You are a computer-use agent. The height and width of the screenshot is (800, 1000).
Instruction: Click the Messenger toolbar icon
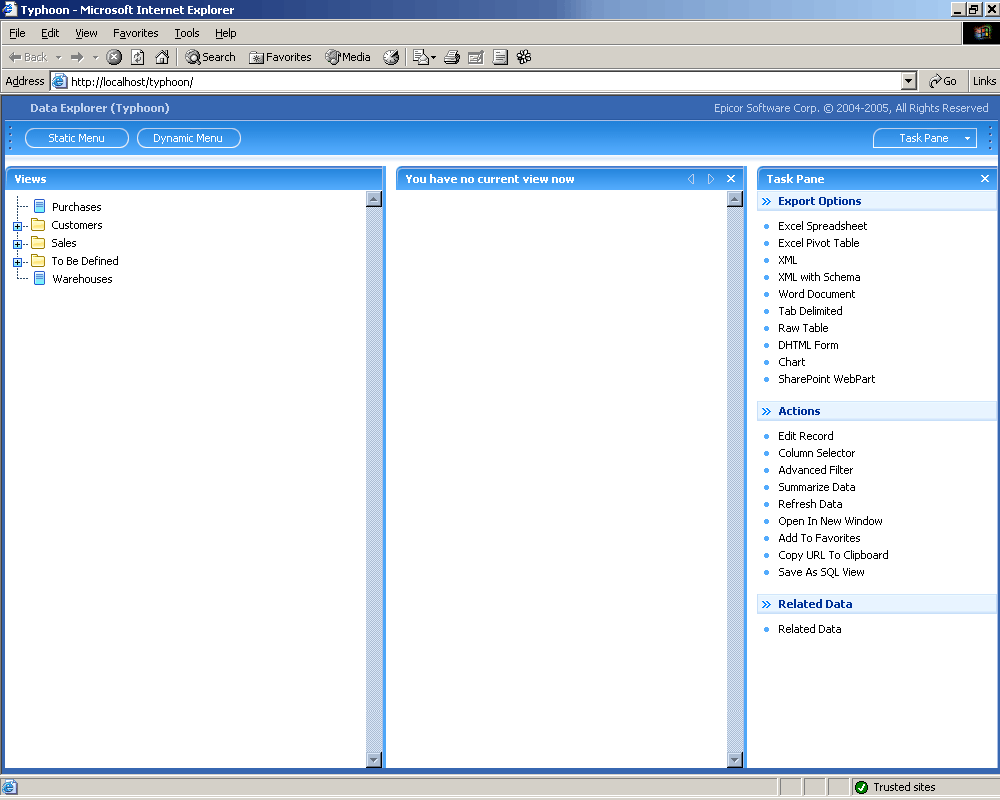click(x=524, y=57)
